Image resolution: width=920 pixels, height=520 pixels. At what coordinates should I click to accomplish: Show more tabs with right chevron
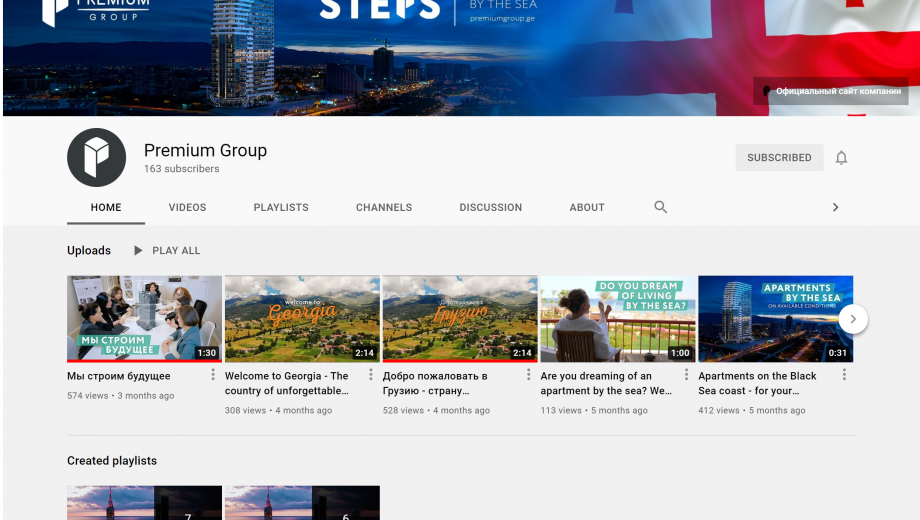(x=836, y=207)
